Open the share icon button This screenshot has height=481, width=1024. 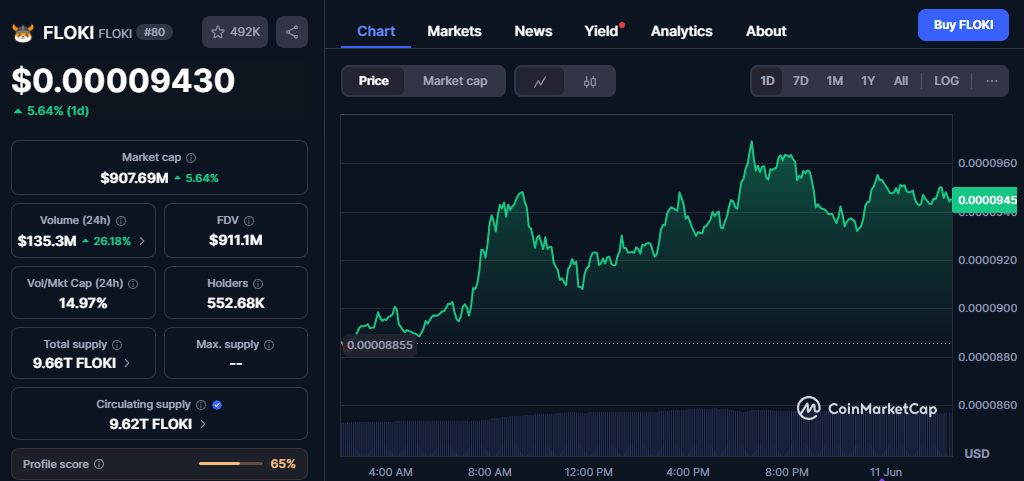click(x=292, y=32)
